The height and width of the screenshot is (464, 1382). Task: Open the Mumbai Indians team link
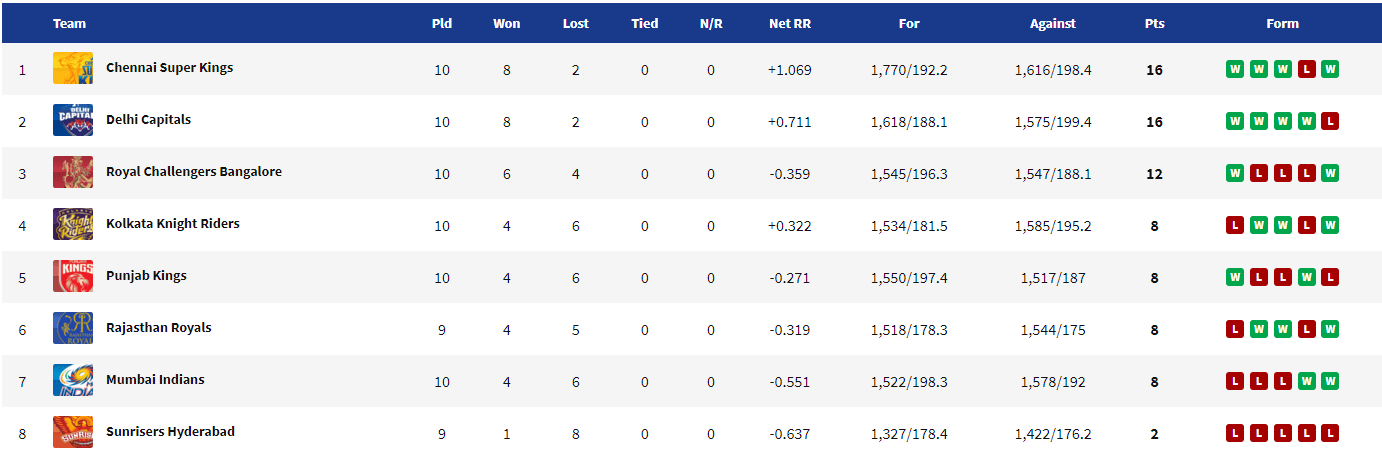tap(155, 380)
